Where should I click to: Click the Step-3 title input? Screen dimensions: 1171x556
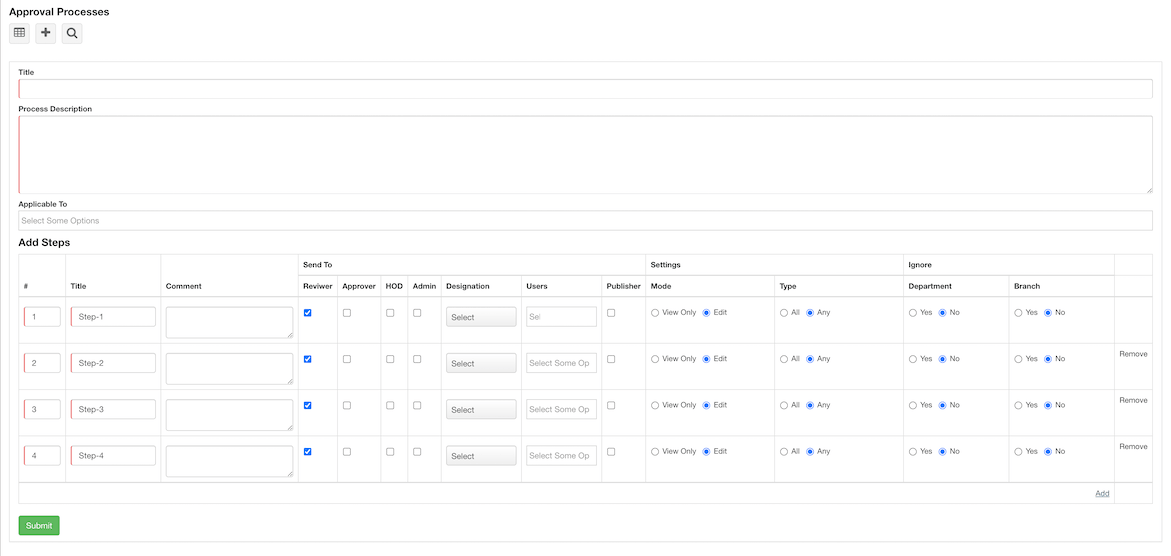coord(113,410)
